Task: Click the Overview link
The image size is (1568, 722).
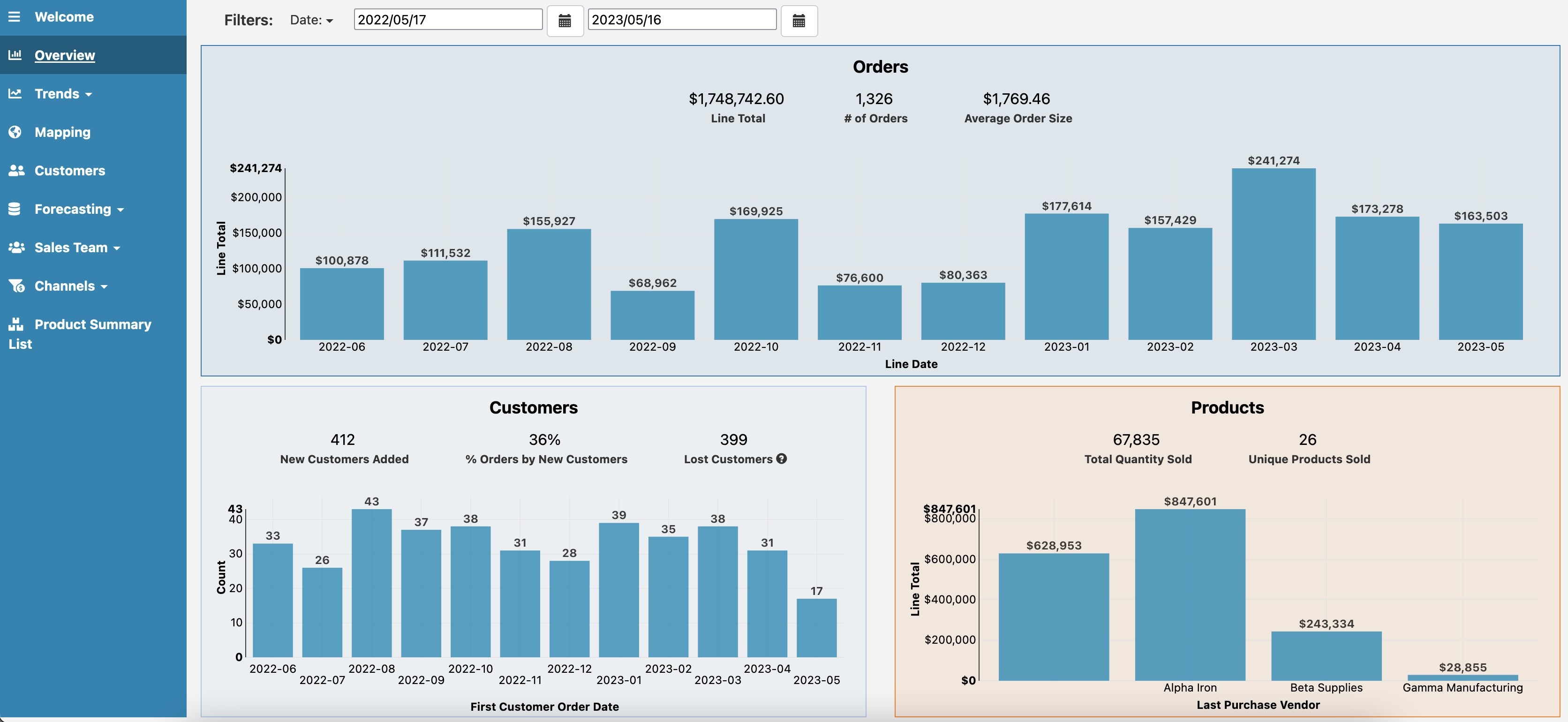Action: coord(65,55)
